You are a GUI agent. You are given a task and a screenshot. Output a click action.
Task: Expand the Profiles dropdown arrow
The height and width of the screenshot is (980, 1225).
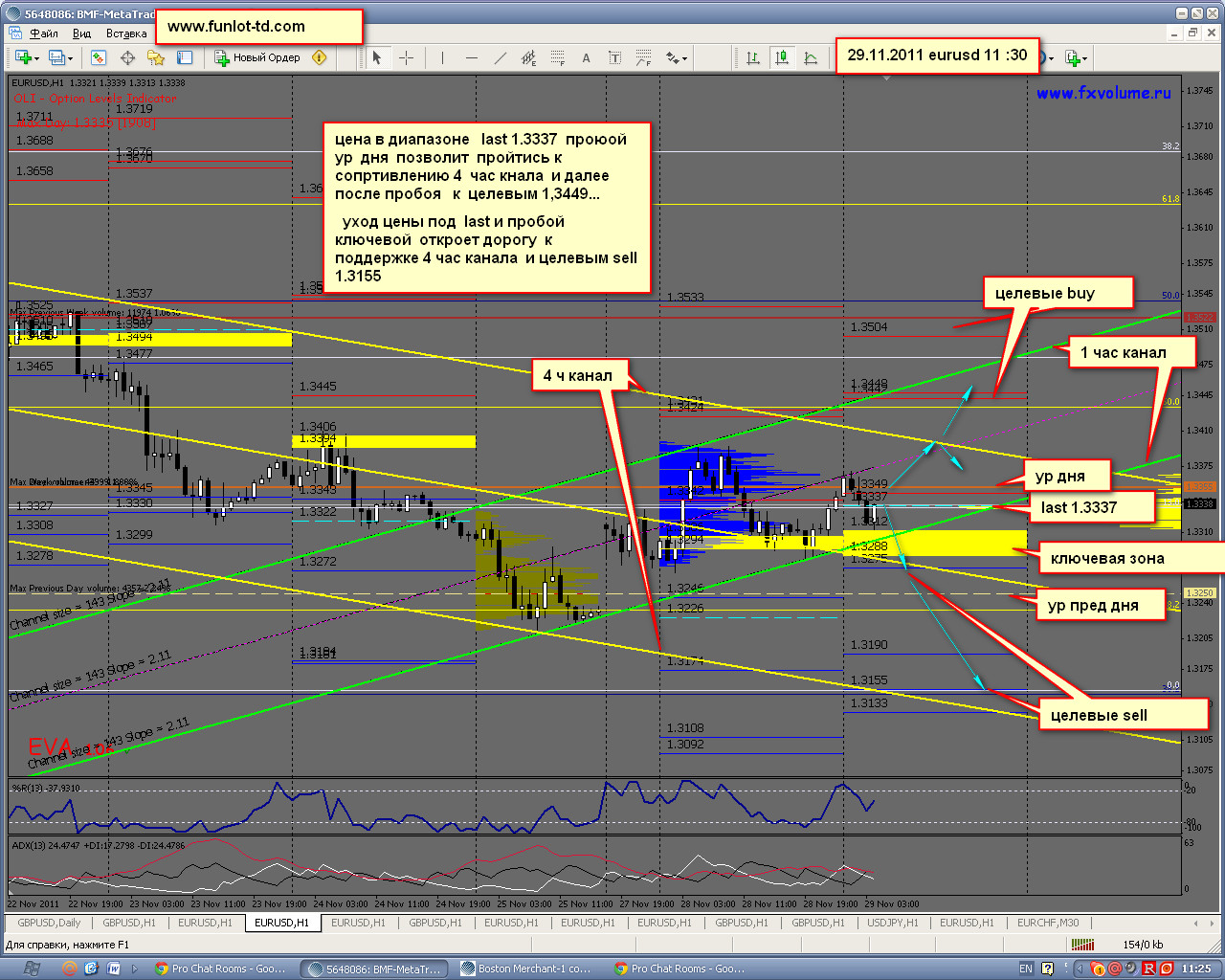click(x=70, y=58)
